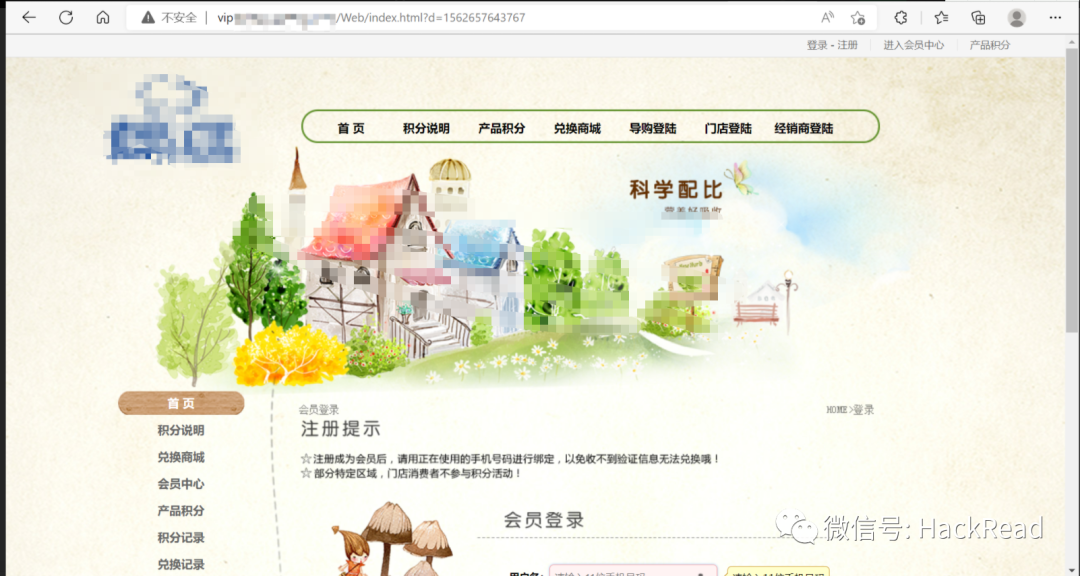Open 兑换商城 in the left sidebar
Viewport: 1080px width, 576px height.
point(181,457)
